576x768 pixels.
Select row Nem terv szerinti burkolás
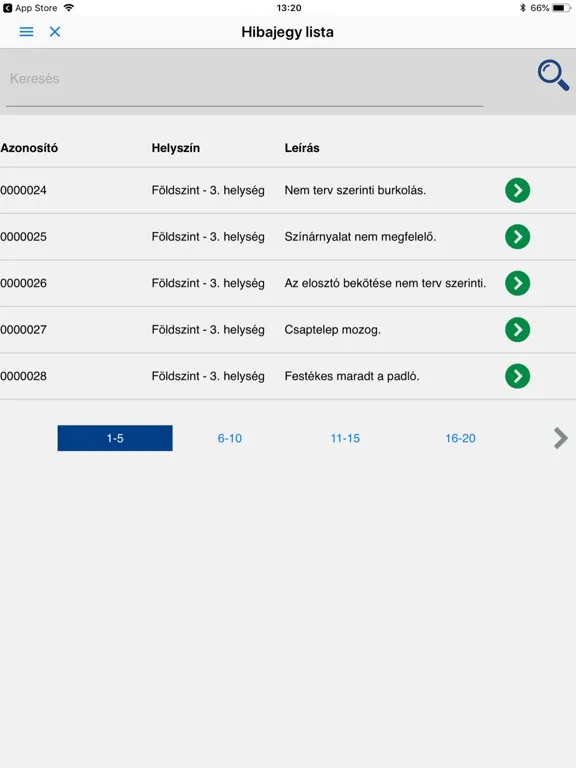tap(288, 190)
